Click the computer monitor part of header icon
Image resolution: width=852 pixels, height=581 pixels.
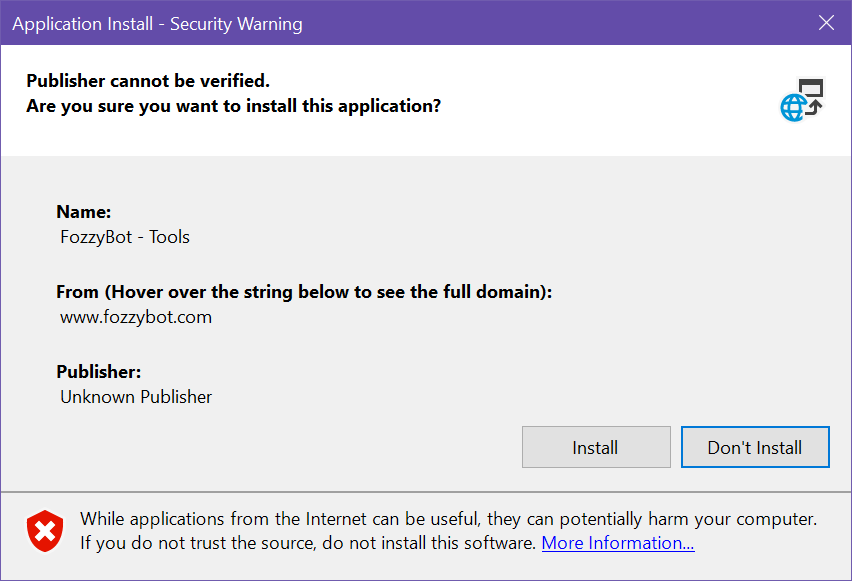811,88
